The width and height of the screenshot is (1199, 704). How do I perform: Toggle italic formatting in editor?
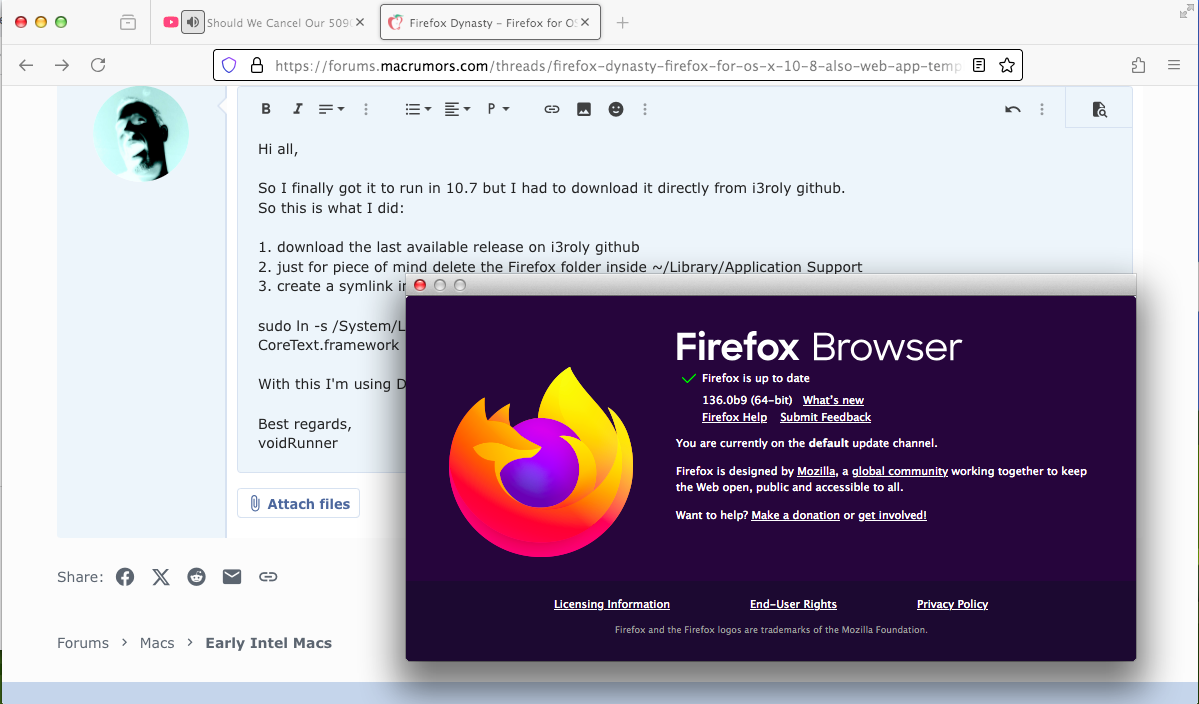pos(297,109)
